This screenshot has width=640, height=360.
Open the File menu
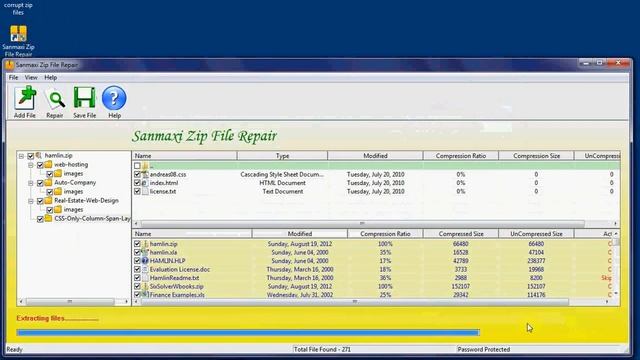tap(13, 78)
